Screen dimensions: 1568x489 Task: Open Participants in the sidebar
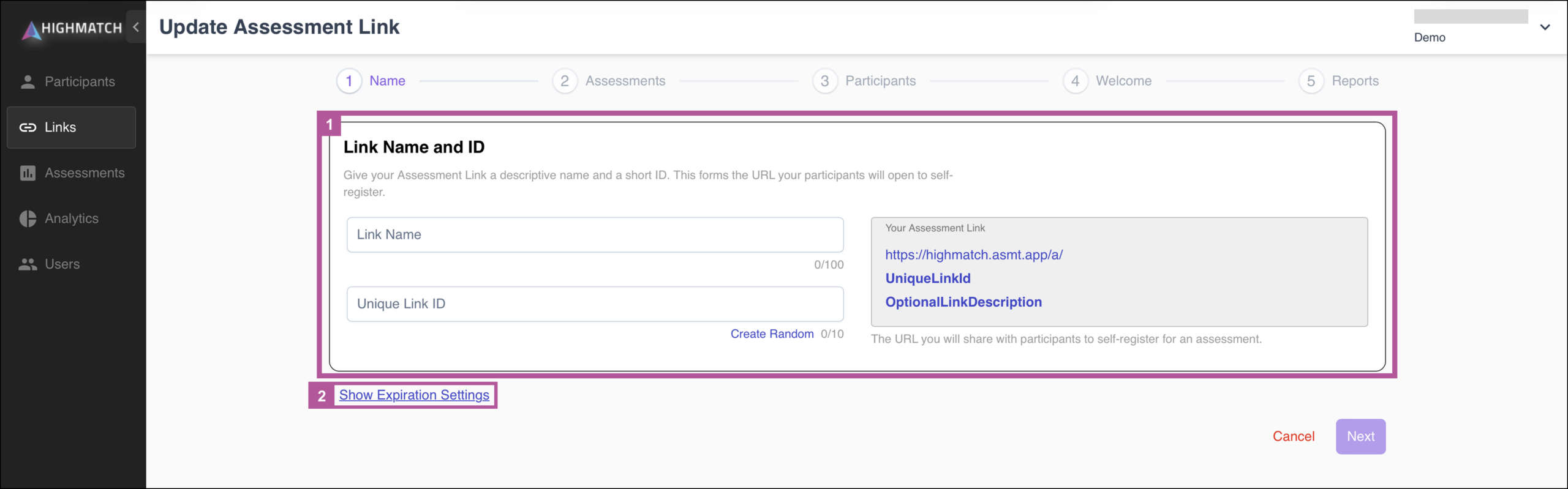71,81
